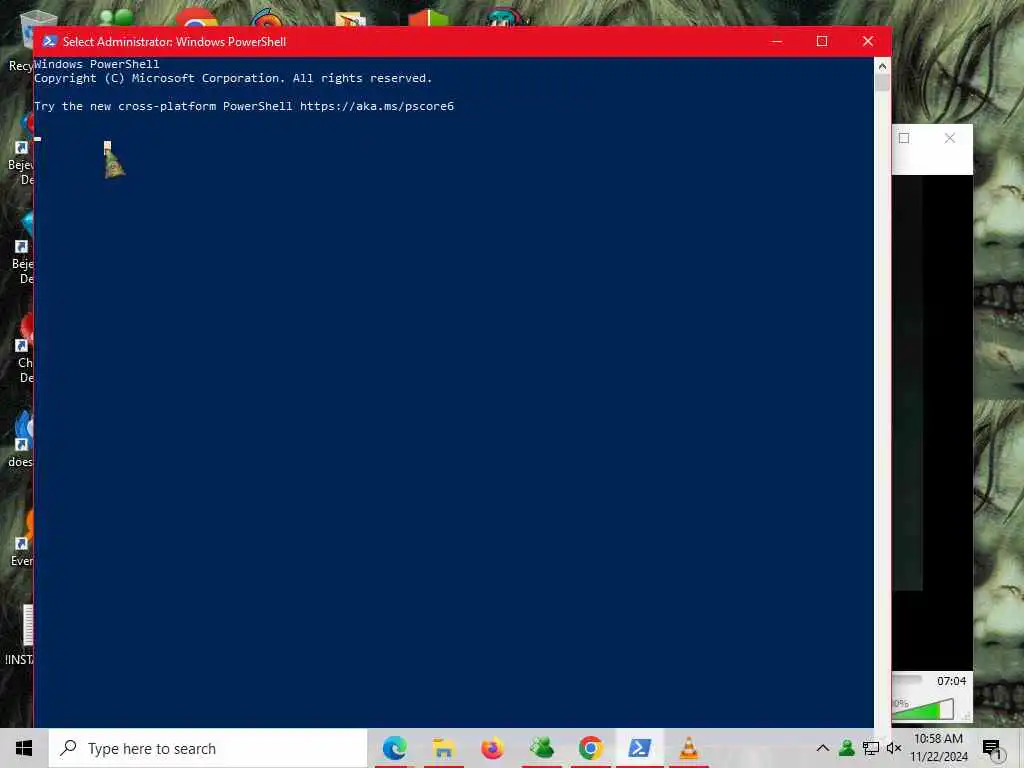Show hidden system tray icons

click(x=823, y=748)
